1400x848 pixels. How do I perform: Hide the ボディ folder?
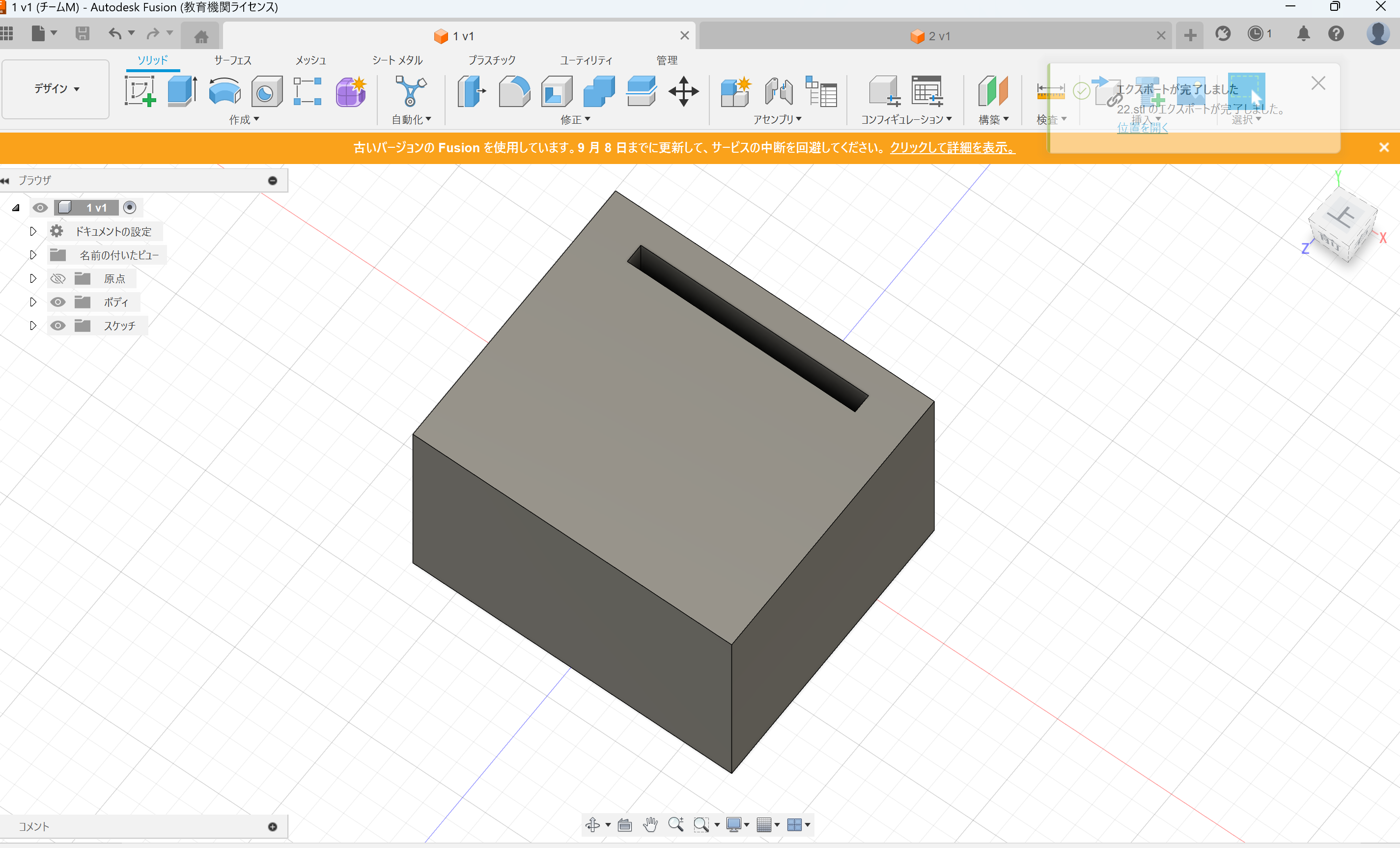(58, 302)
